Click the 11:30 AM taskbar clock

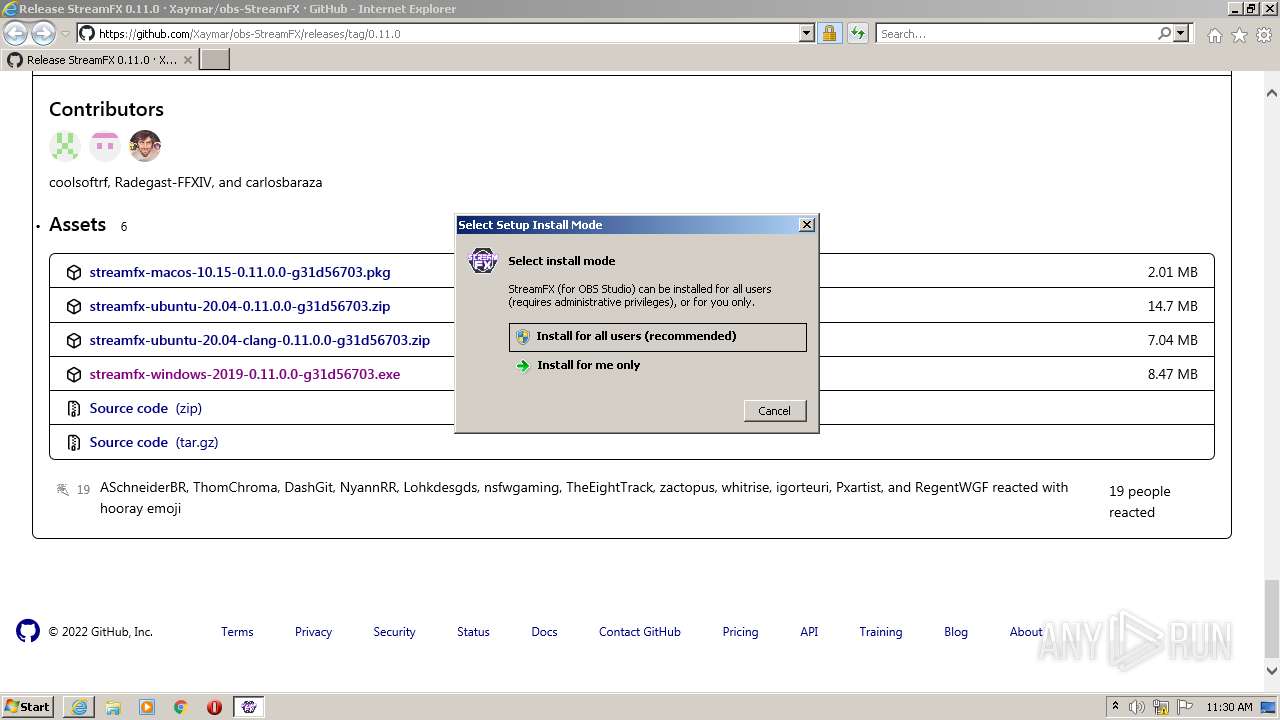[1229, 707]
